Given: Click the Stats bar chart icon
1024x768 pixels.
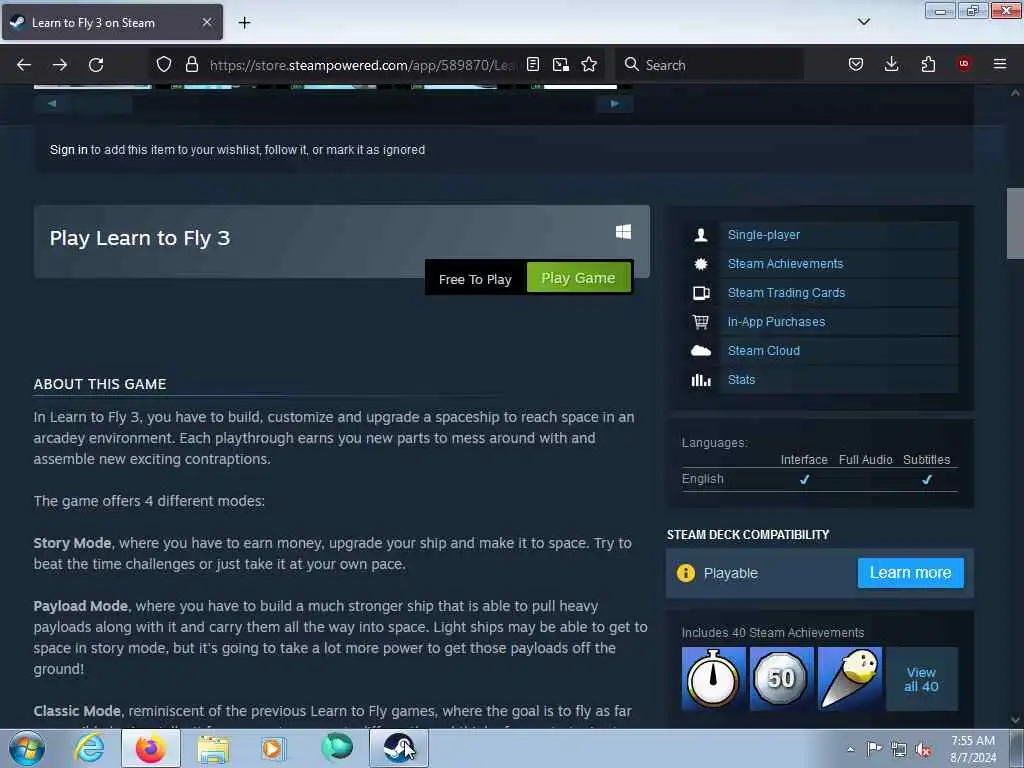Looking at the screenshot, I should pos(701,379).
